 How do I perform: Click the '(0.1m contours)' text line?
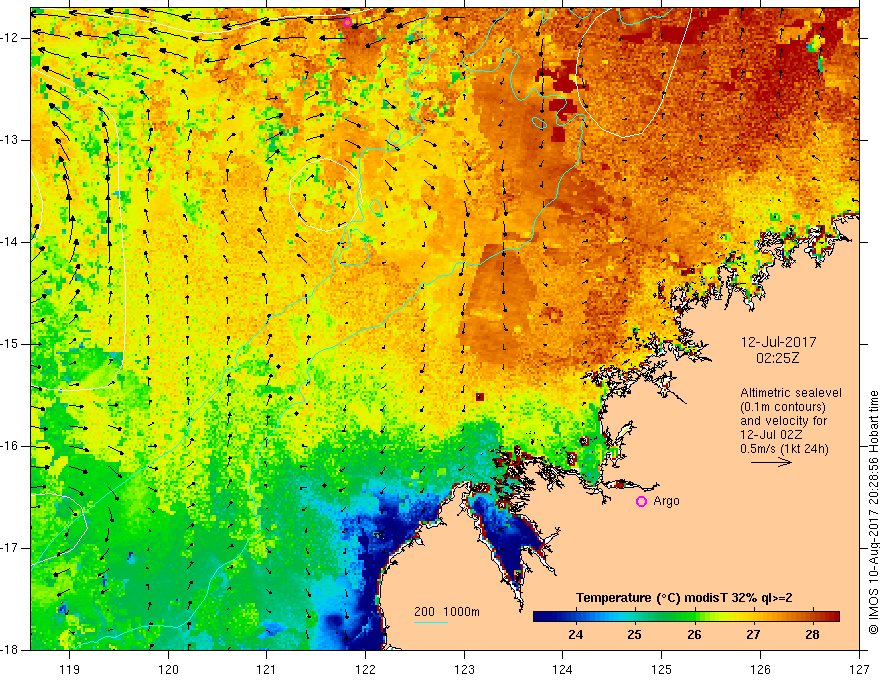[x=783, y=407]
